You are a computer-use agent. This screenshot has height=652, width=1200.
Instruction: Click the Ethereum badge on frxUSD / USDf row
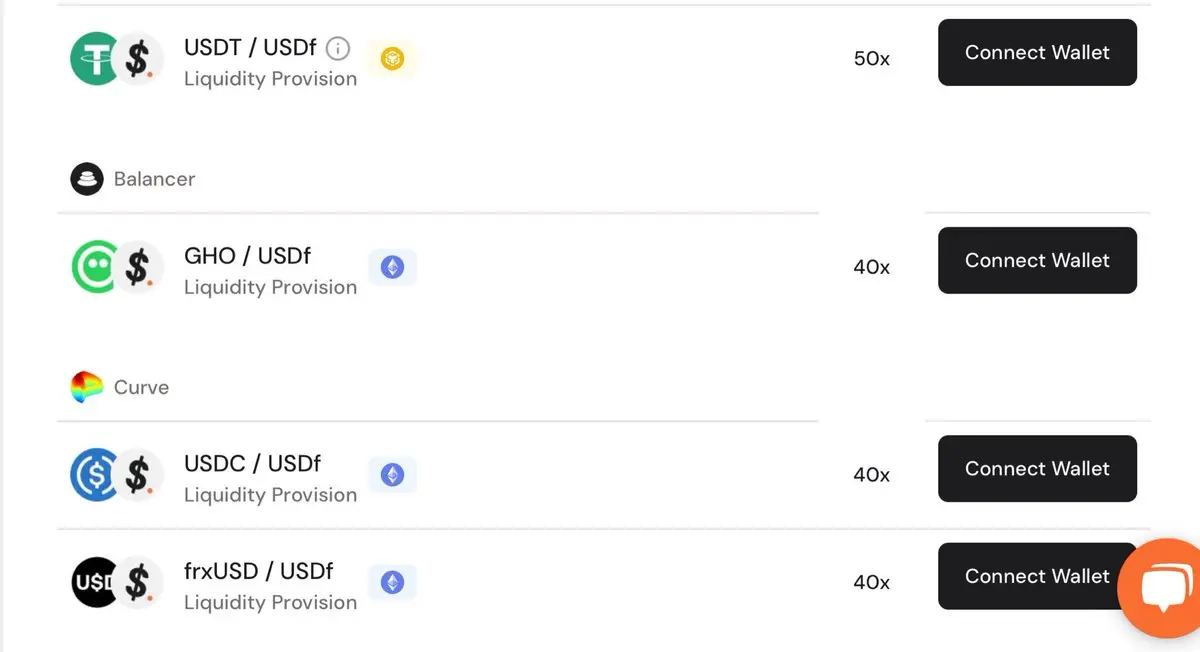coord(392,582)
